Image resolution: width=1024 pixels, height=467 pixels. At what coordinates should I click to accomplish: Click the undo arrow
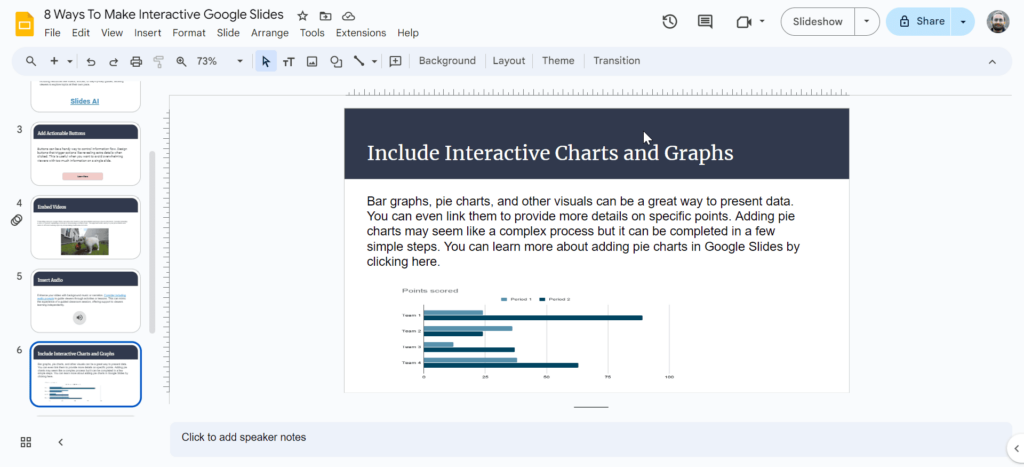pyautogui.click(x=91, y=61)
